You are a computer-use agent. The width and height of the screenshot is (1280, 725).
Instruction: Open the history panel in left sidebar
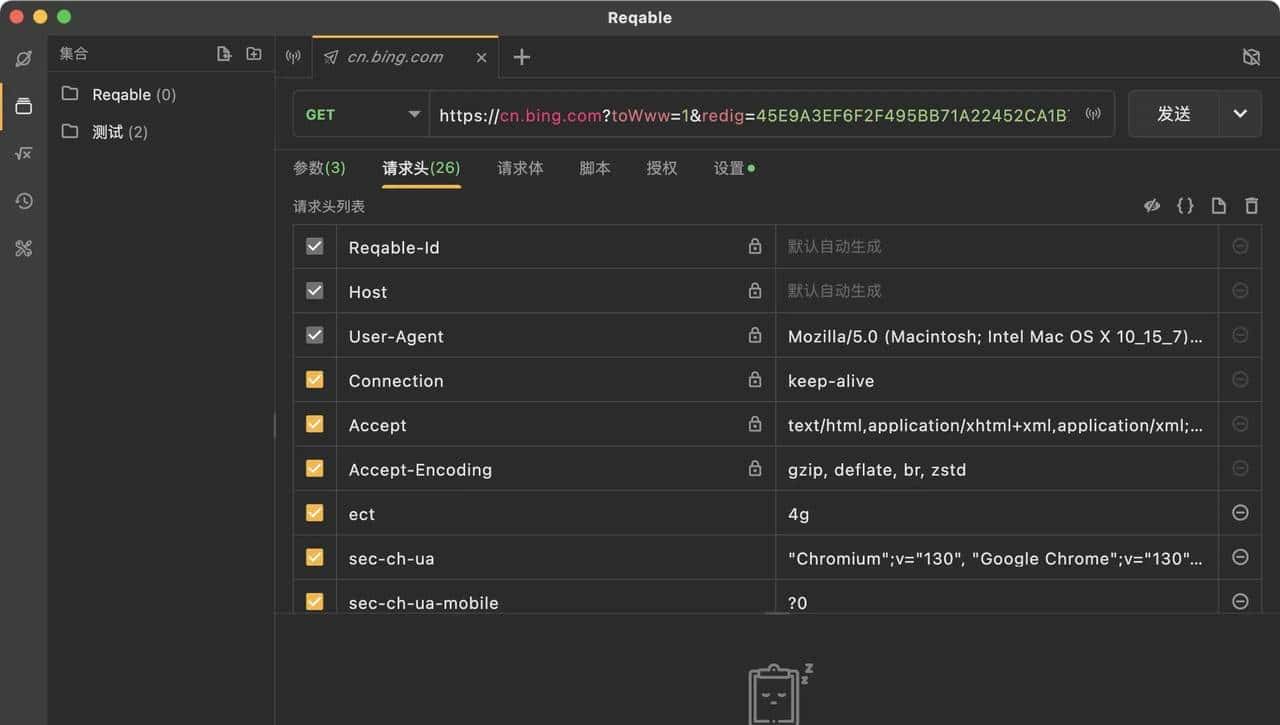point(24,201)
